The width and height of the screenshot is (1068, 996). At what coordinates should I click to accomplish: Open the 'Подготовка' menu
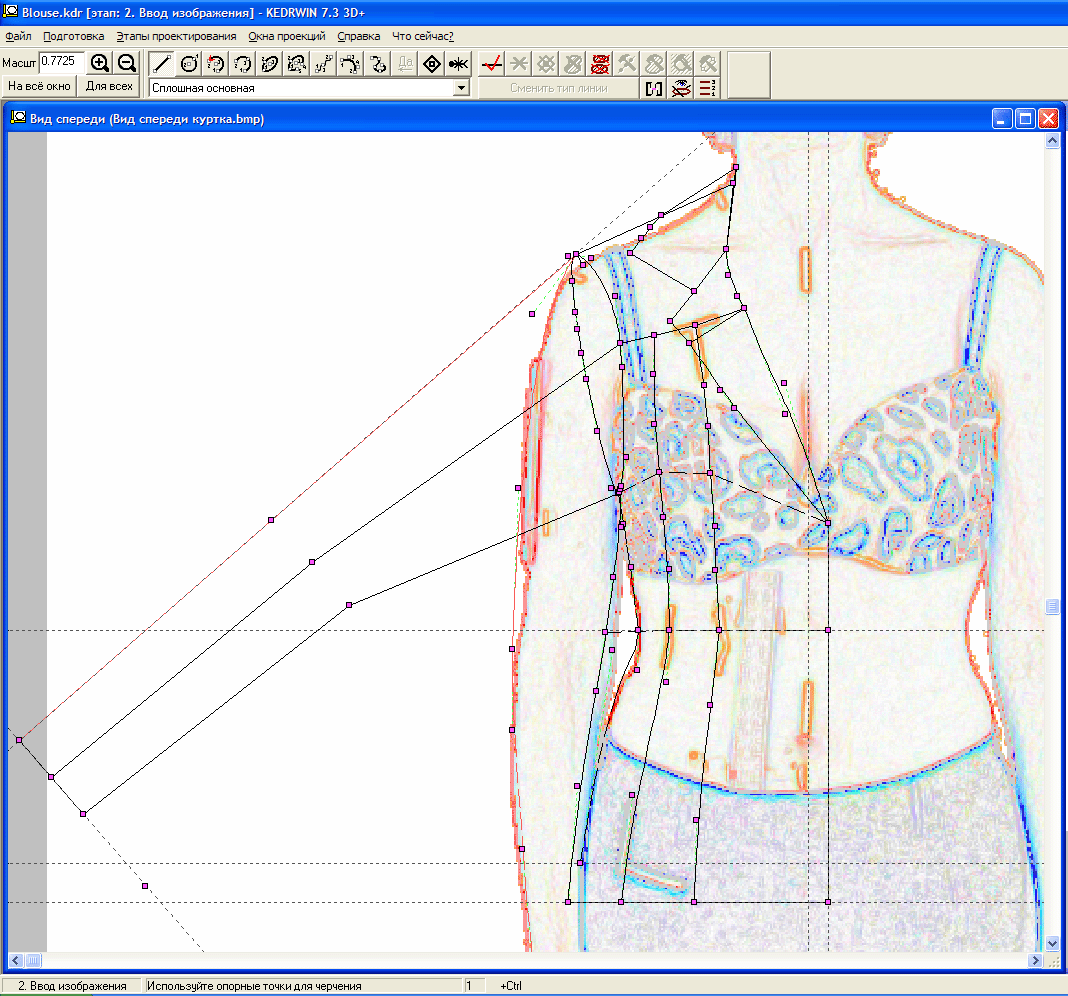point(73,36)
